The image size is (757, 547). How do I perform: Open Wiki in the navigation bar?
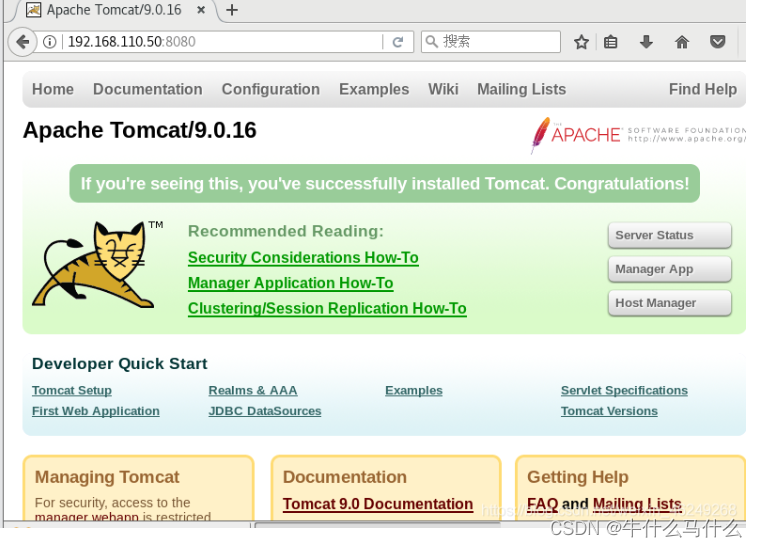(x=443, y=89)
